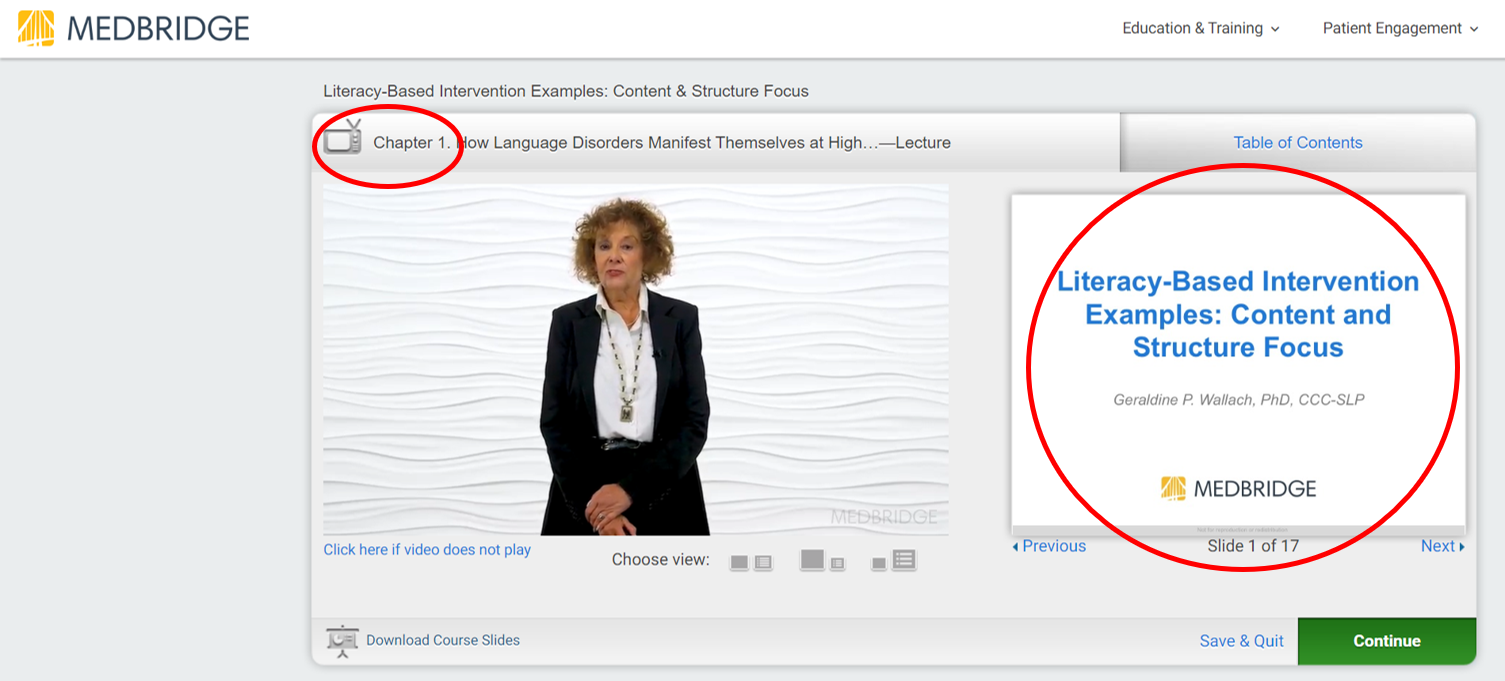1505x681 pixels.
Task: Click the Chapter 1 lecture title
Action: [x=662, y=142]
